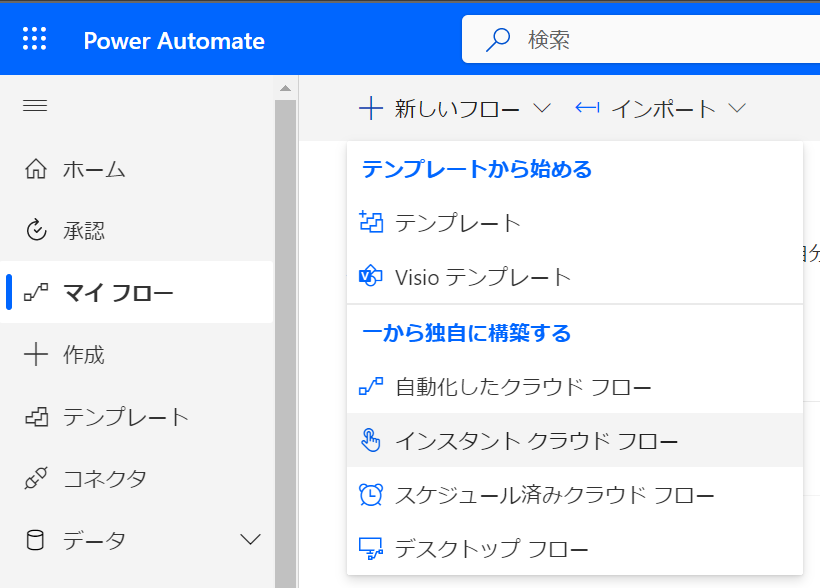
Task: Click the automated cloud flow icon
Action: click(x=371, y=387)
